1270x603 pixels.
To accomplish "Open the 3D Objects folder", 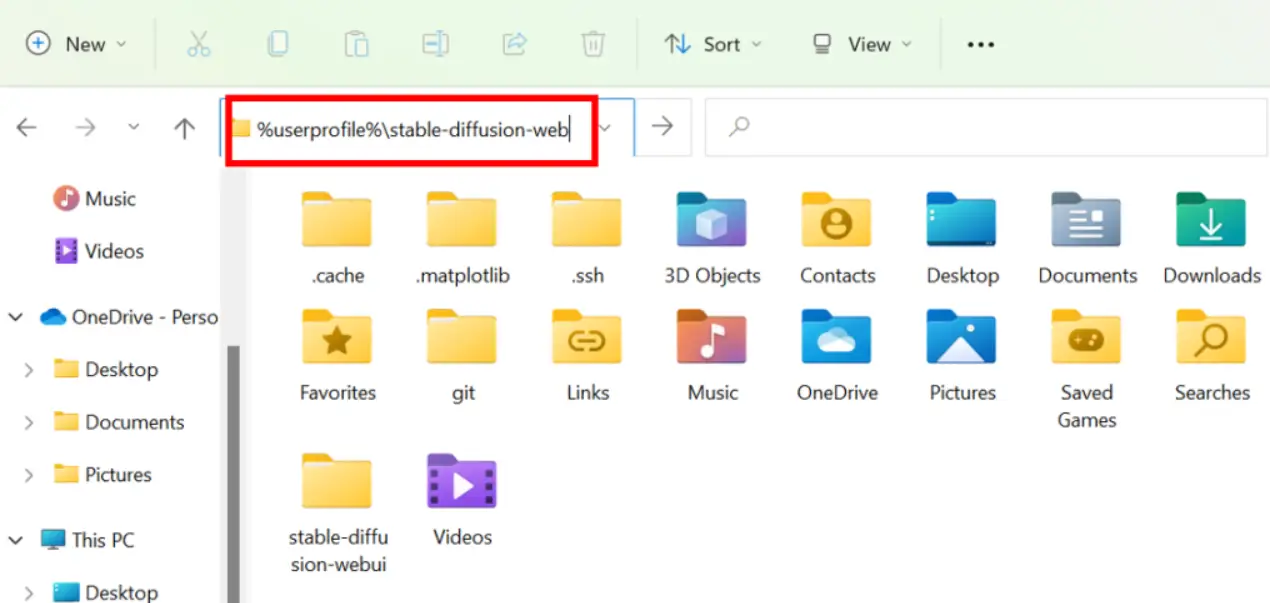I will click(712, 238).
